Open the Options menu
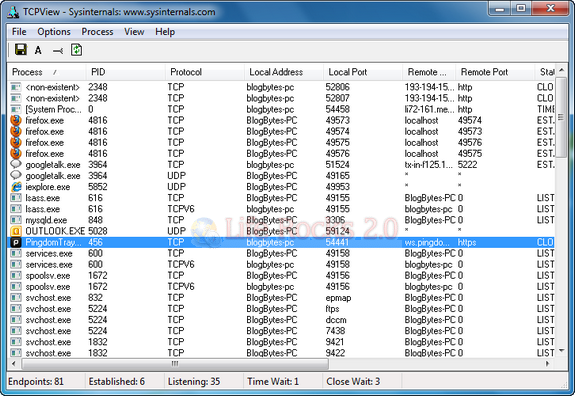The image size is (575, 396). click(54, 32)
